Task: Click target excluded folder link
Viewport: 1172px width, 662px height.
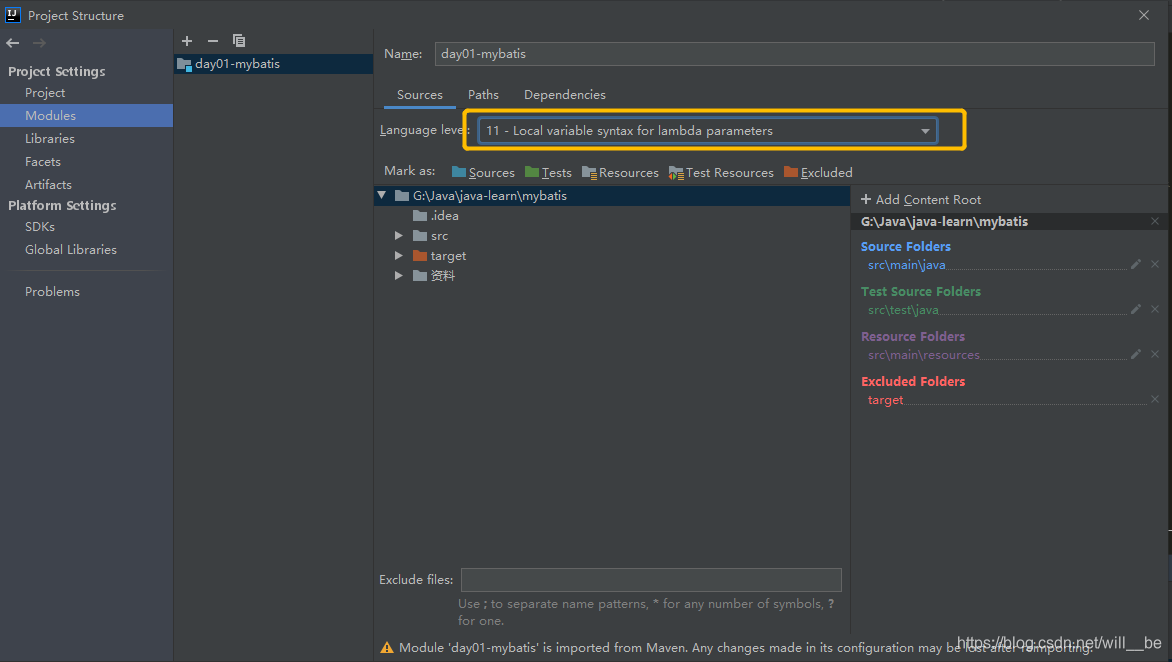Action: coord(885,400)
